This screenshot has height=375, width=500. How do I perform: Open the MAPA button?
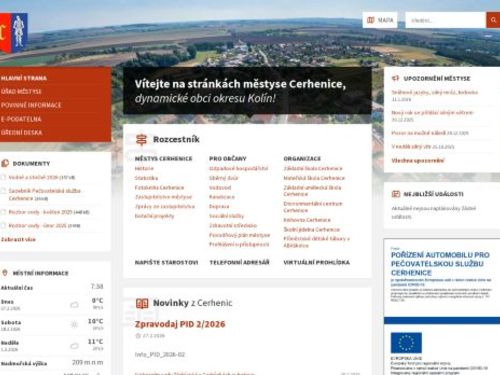(380, 20)
